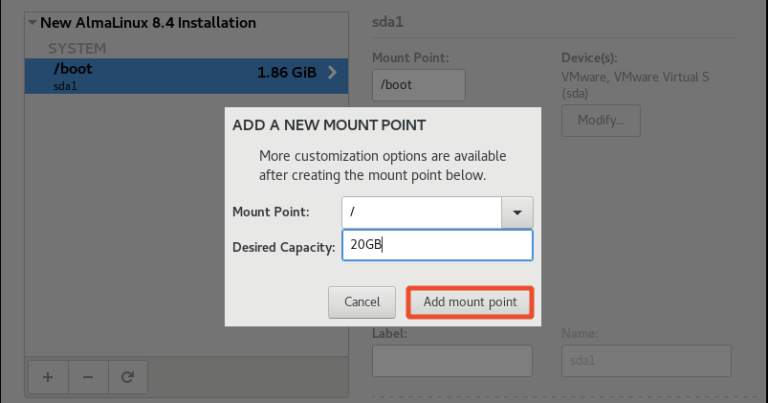This screenshot has width=768, height=403.
Task: Click the reload storage configuration icon
Action: pos(128,377)
